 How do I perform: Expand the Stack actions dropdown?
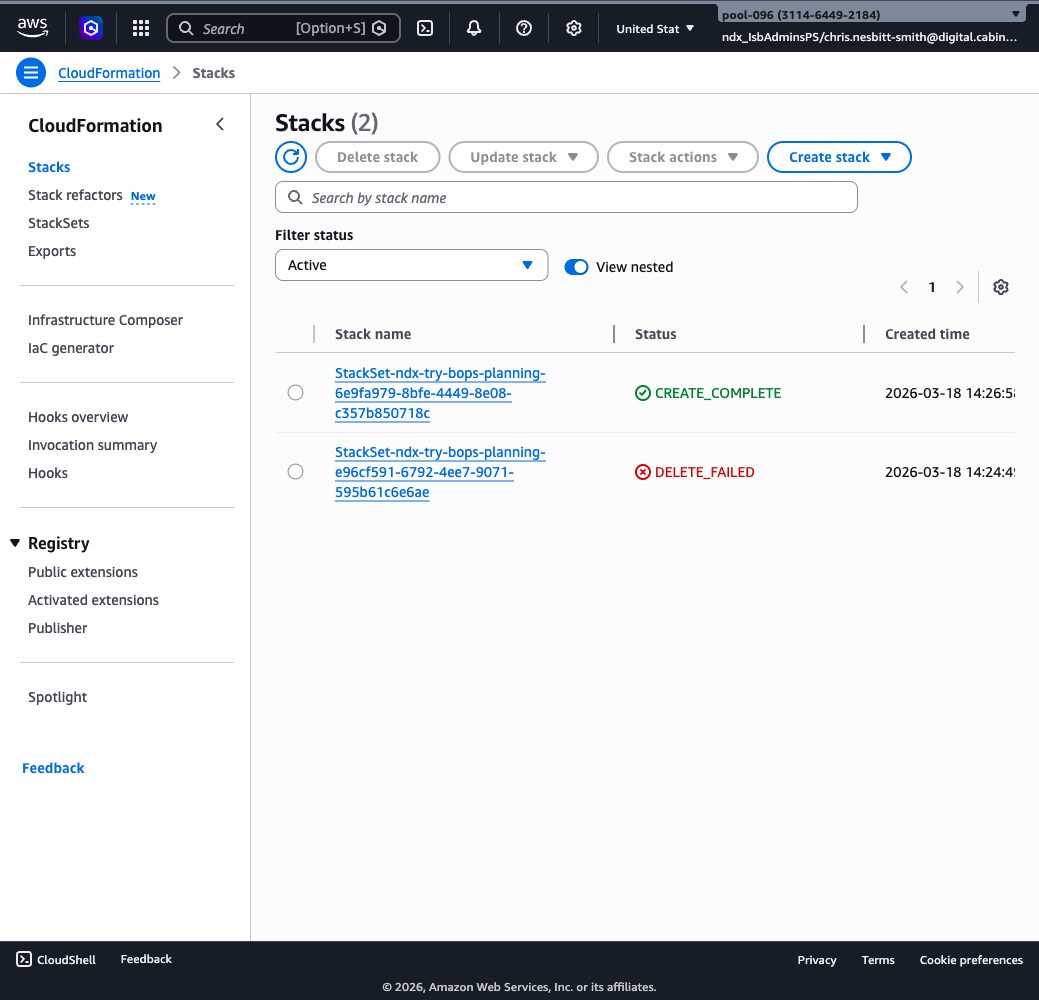pyautogui.click(x=683, y=157)
